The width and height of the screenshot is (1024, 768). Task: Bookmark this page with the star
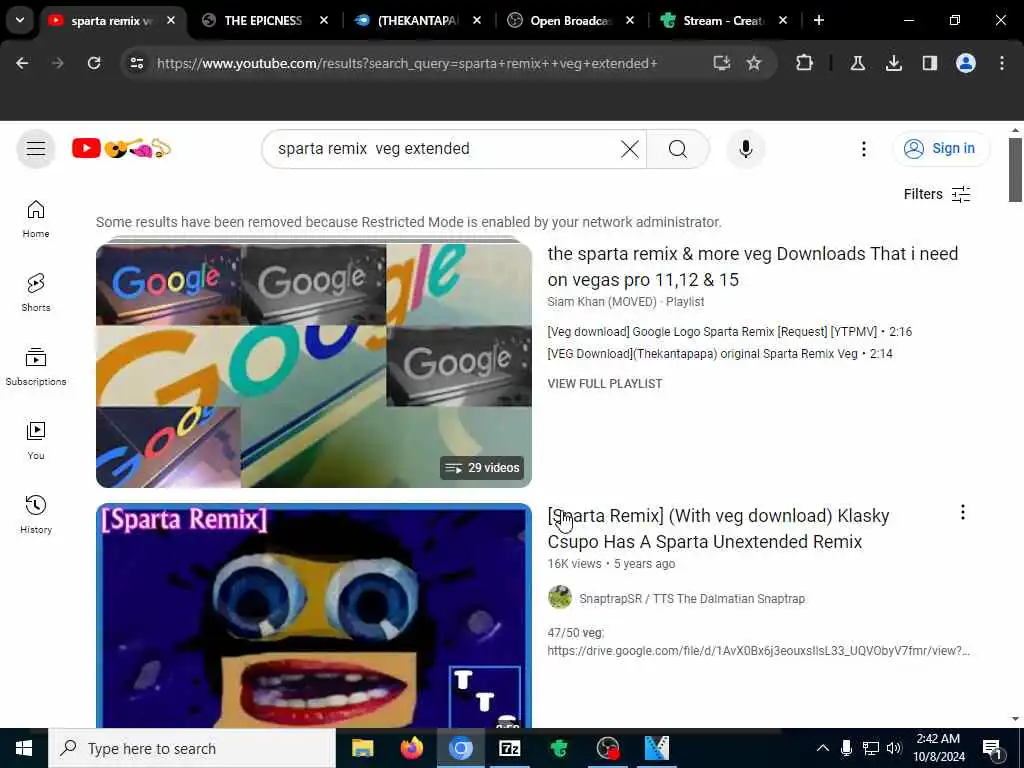[x=754, y=63]
